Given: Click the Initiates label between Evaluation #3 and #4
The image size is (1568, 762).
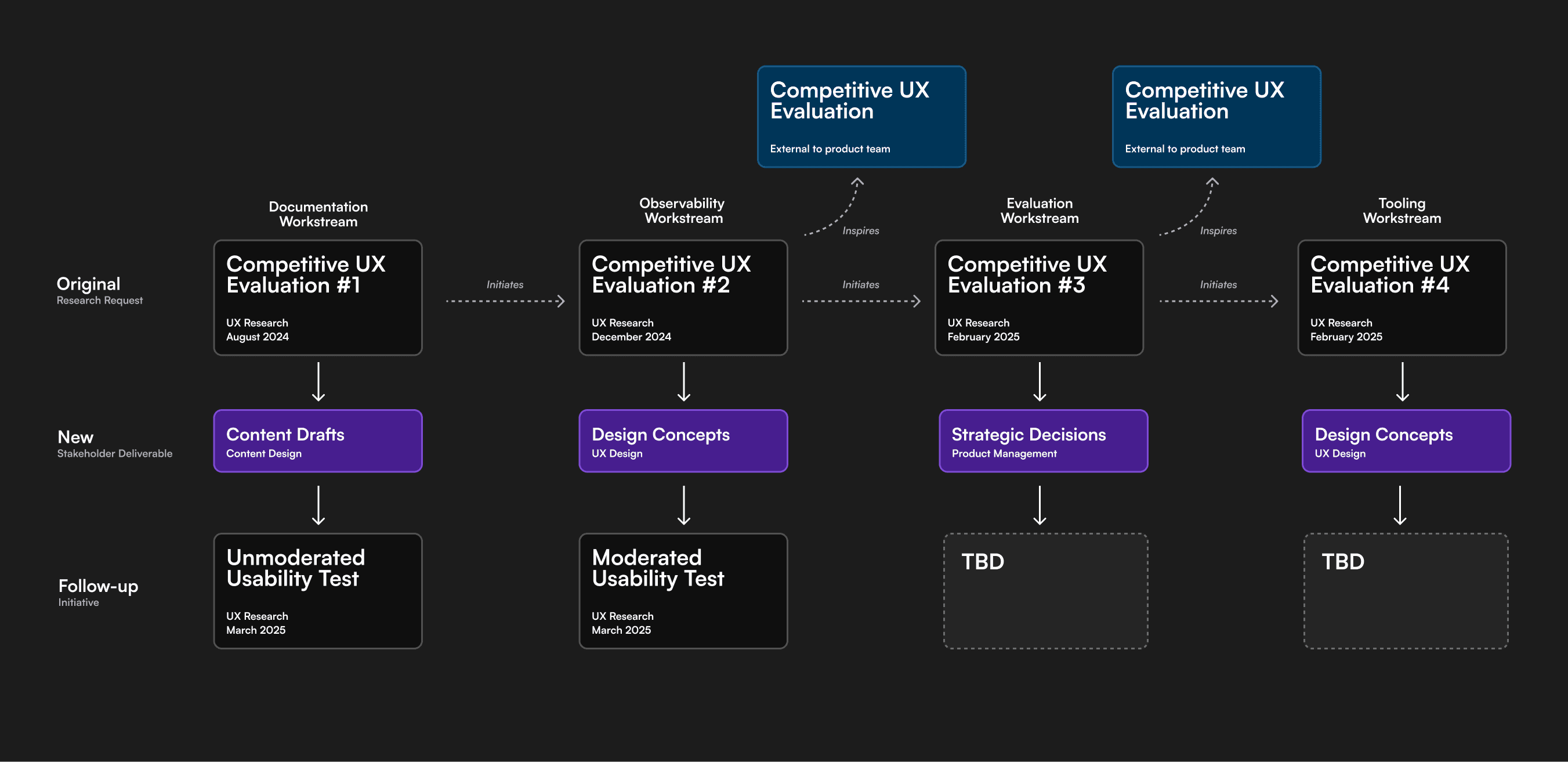Looking at the screenshot, I should click(1218, 284).
